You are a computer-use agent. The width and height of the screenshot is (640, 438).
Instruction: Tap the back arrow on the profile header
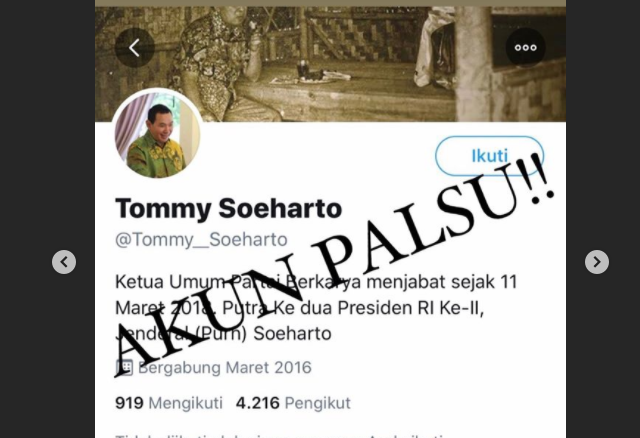click(x=135, y=48)
